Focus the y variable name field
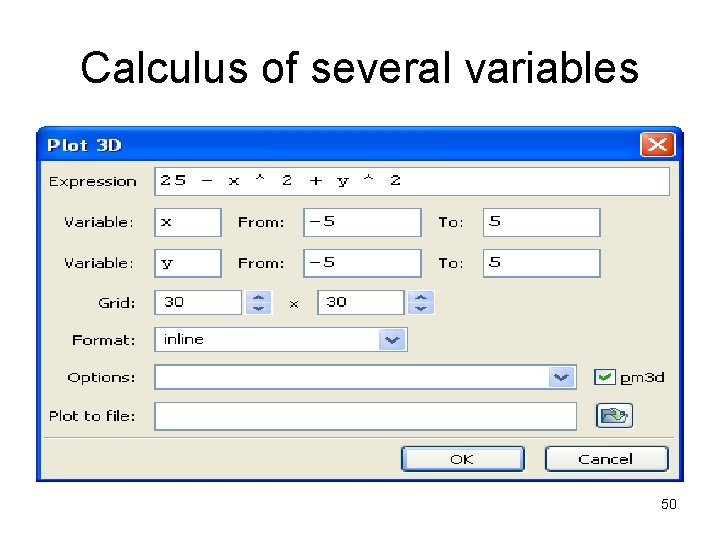Viewport: 720px width, 540px height. [x=187, y=263]
